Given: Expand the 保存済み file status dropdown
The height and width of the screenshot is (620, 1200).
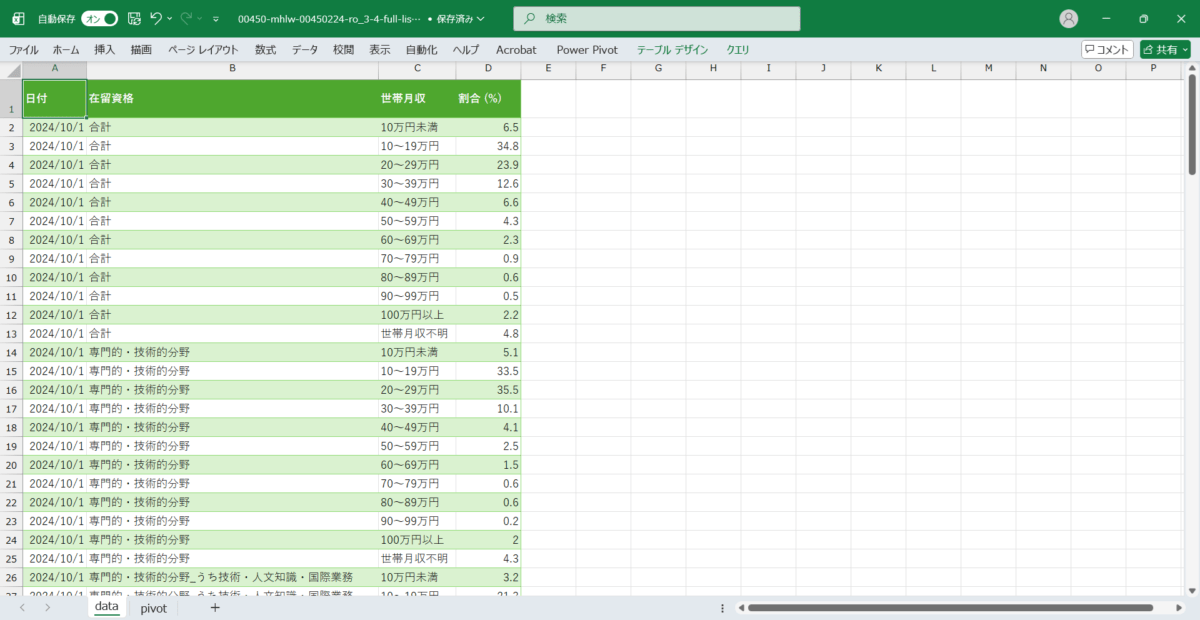Looking at the screenshot, I should point(481,19).
